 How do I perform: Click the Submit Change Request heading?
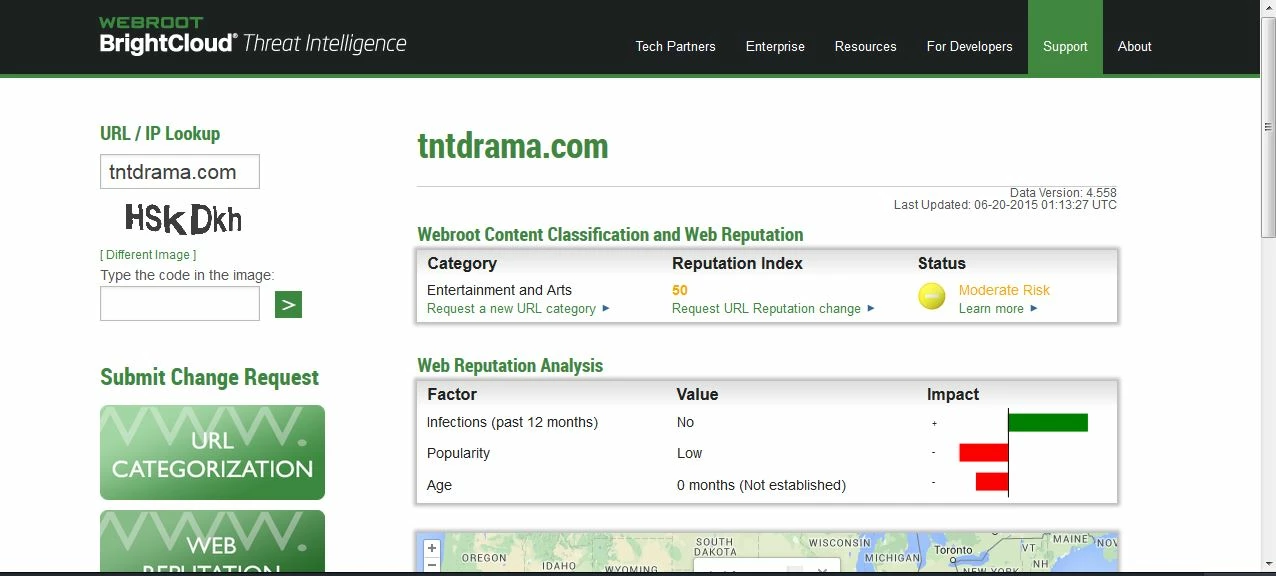pyautogui.click(x=209, y=377)
